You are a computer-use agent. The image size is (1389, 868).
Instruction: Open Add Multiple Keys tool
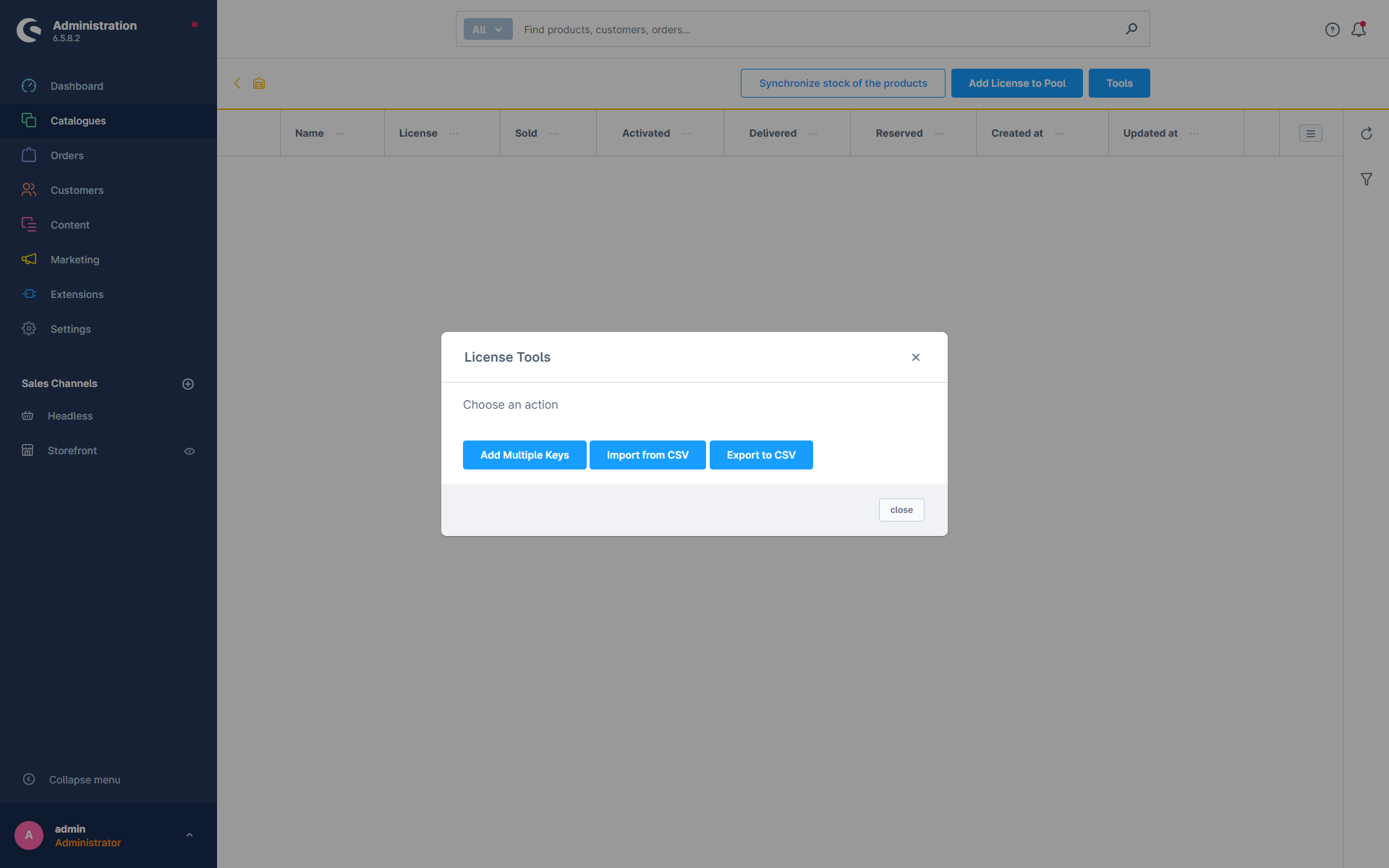[x=524, y=454]
